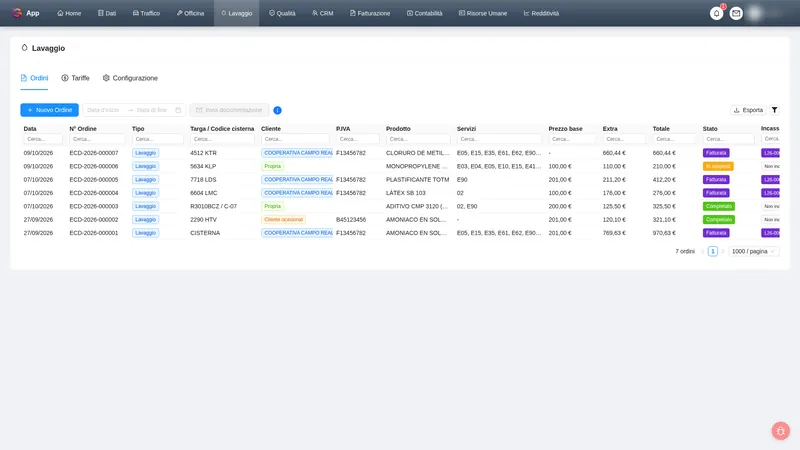Click Completato badge of order ECD-2026-000003
The image size is (800, 450).
click(718, 206)
